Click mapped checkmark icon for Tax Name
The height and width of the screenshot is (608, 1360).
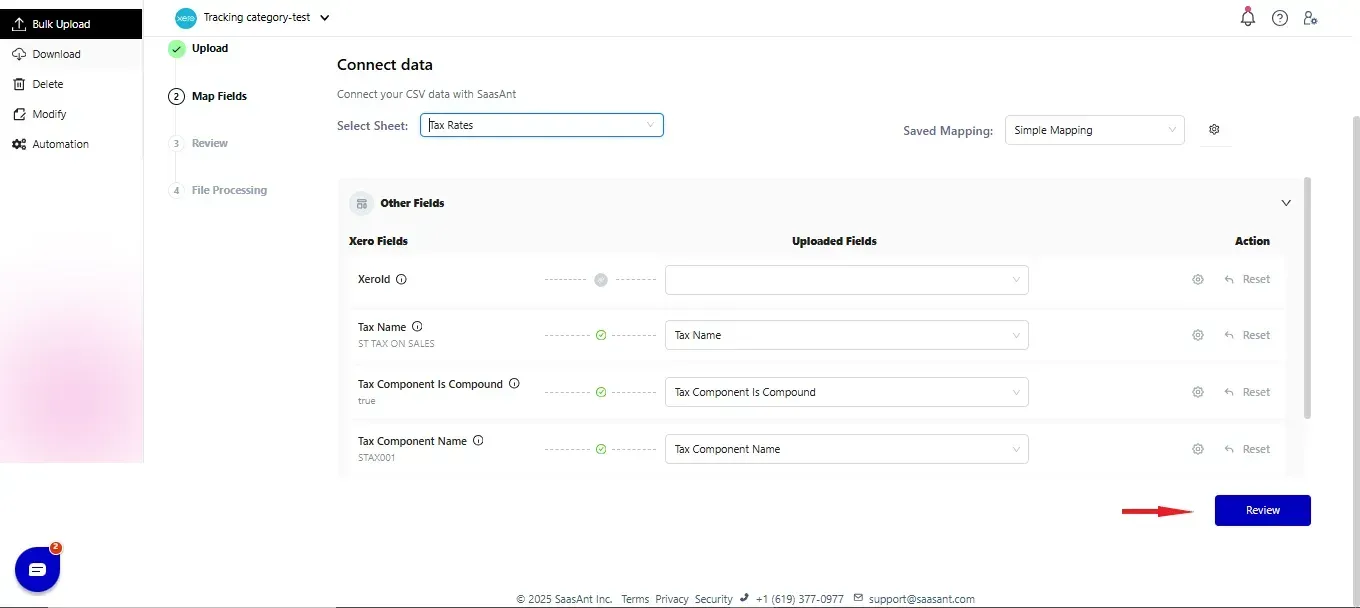[x=601, y=336]
